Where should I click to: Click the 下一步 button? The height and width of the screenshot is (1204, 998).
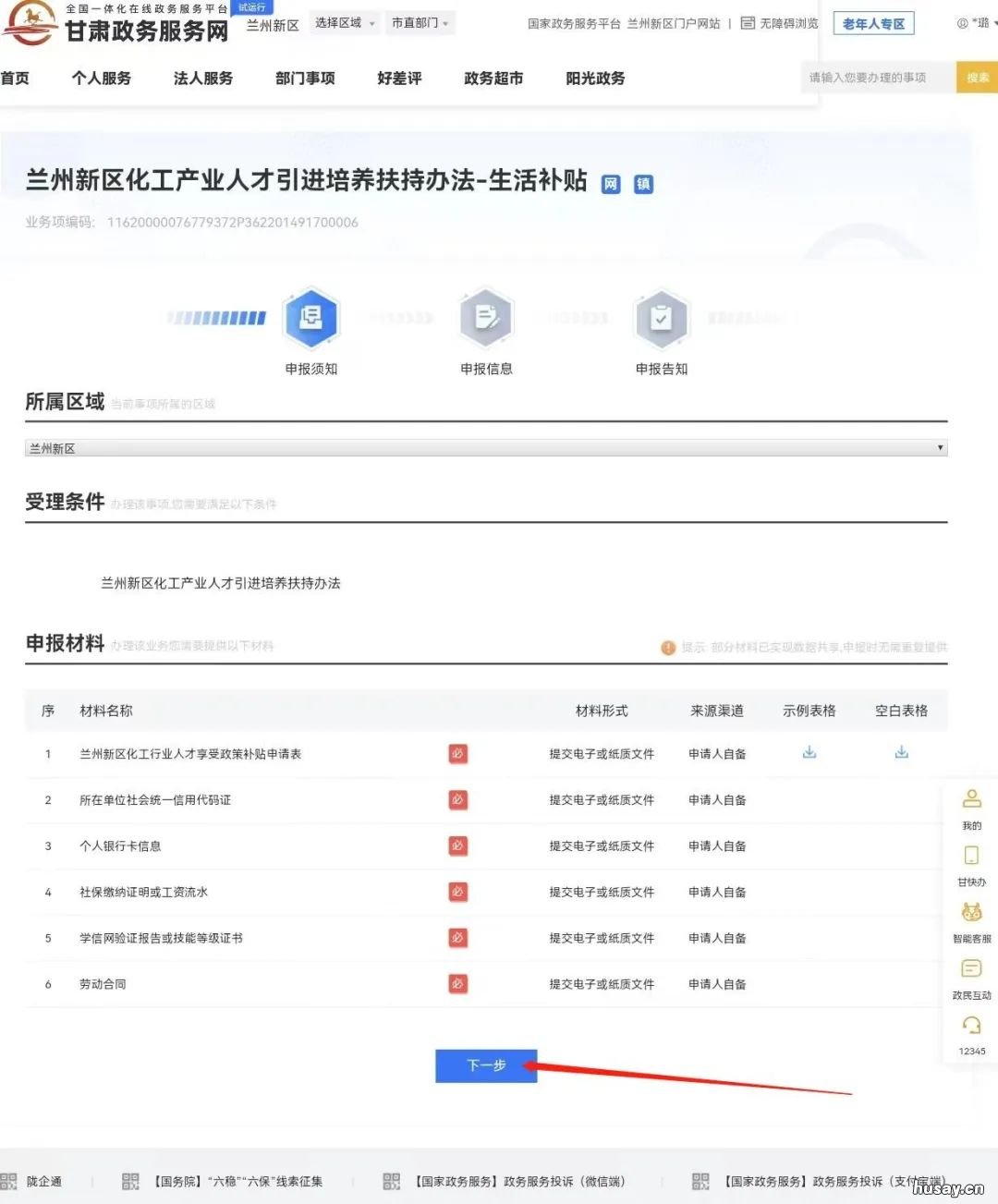[x=486, y=1065]
